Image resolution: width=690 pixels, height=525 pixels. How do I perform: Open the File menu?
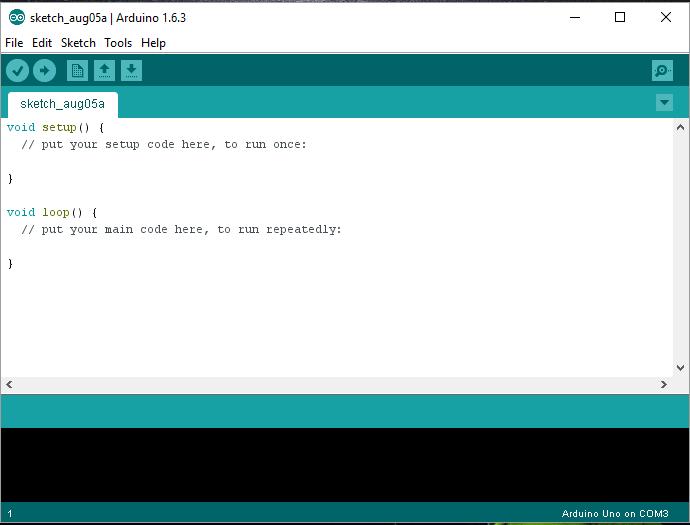click(x=14, y=43)
